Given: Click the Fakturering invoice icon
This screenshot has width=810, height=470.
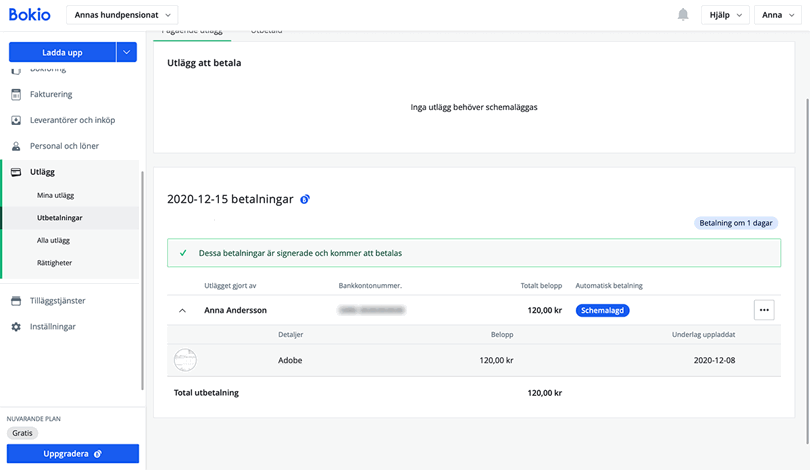Looking at the screenshot, I should 16,94.
